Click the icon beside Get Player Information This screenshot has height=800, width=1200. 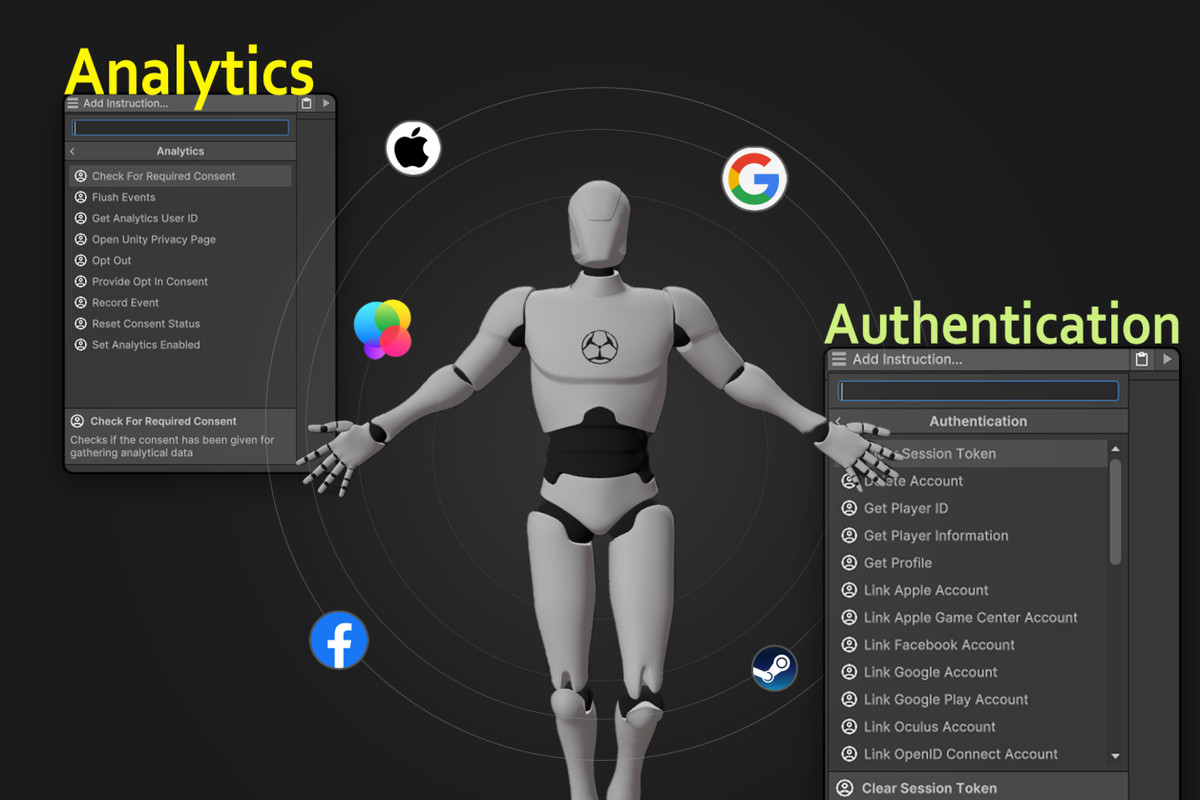pos(850,535)
